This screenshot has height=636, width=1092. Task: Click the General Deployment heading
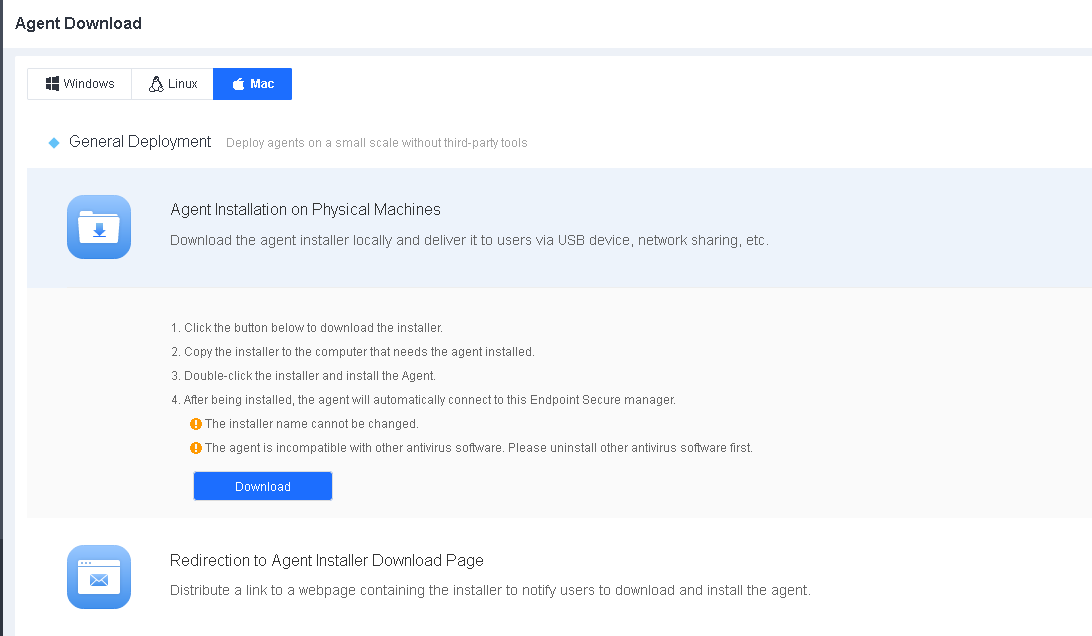click(x=140, y=142)
